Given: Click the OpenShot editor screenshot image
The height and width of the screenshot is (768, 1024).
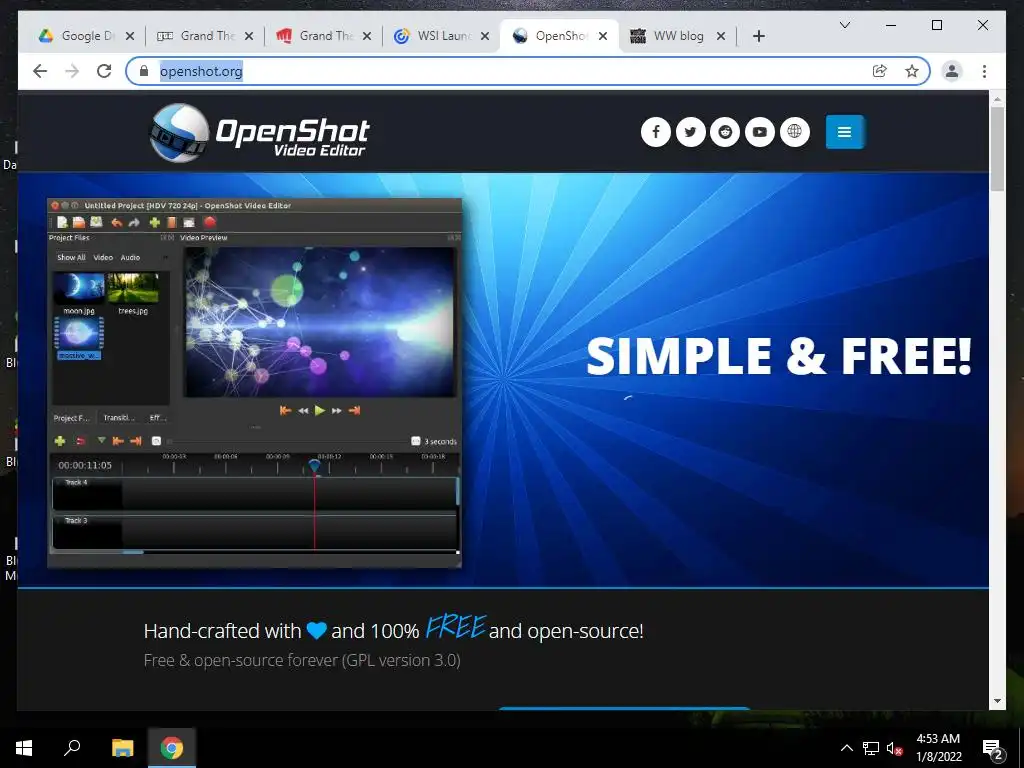Looking at the screenshot, I should tap(255, 382).
